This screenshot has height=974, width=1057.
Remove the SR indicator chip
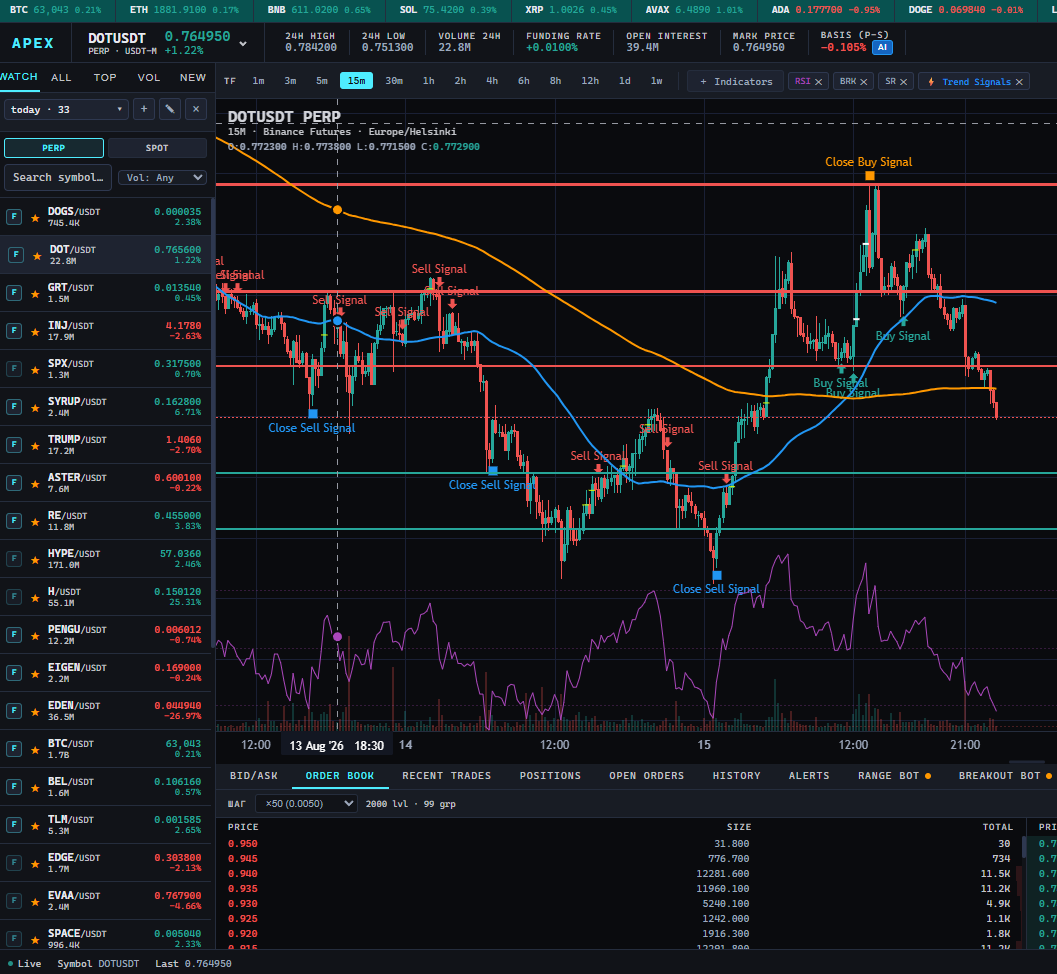pos(903,82)
